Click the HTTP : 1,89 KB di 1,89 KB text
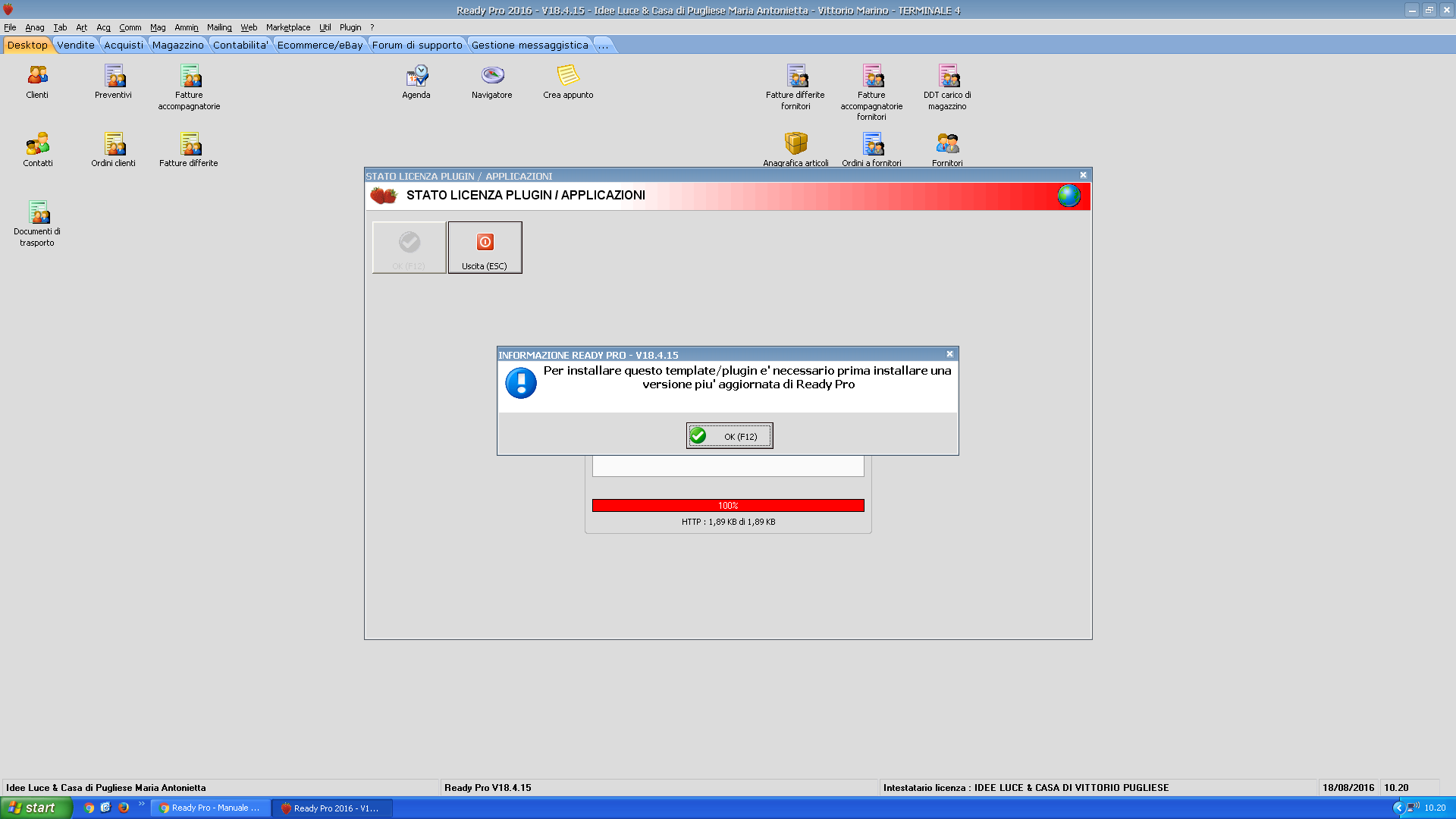Viewport: 1456px width, 819px height. pyautogui.click(x=728, y=522)
